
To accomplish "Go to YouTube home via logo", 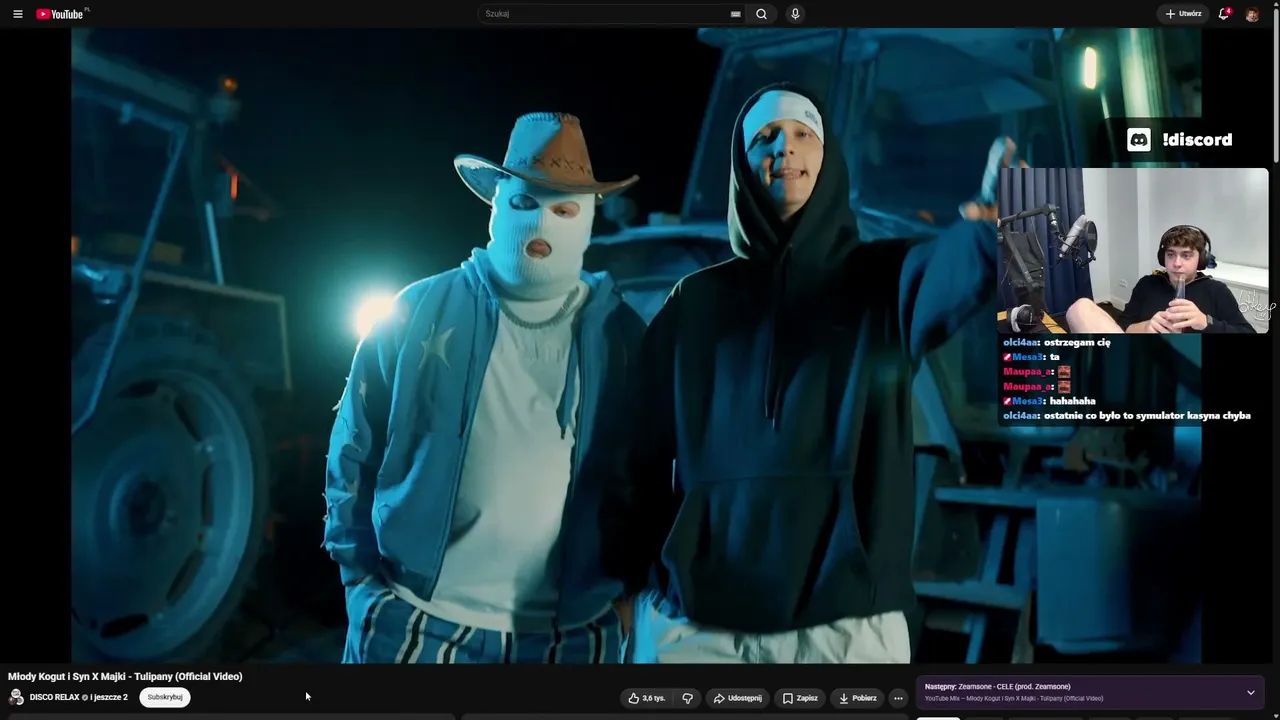I will point(60,14).
